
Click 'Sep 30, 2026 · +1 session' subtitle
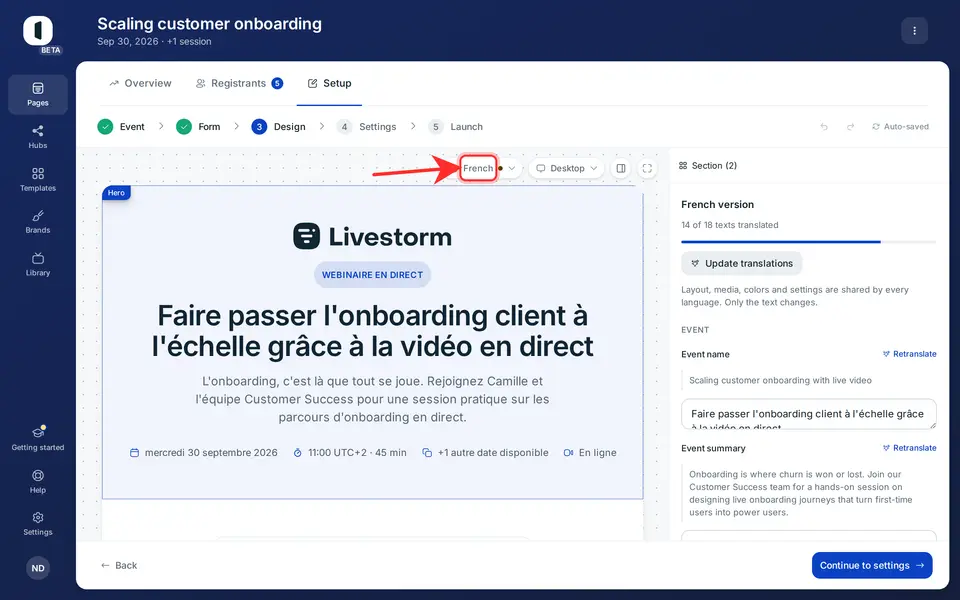point(154,42)
